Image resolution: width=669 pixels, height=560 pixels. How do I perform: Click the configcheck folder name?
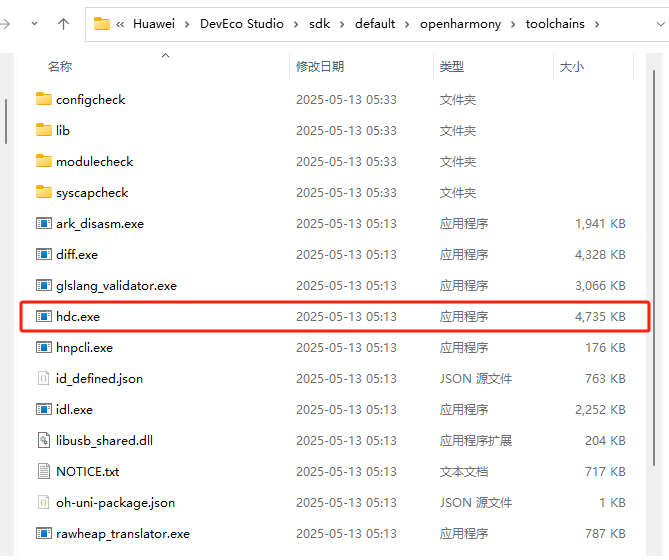coord(90,100)
